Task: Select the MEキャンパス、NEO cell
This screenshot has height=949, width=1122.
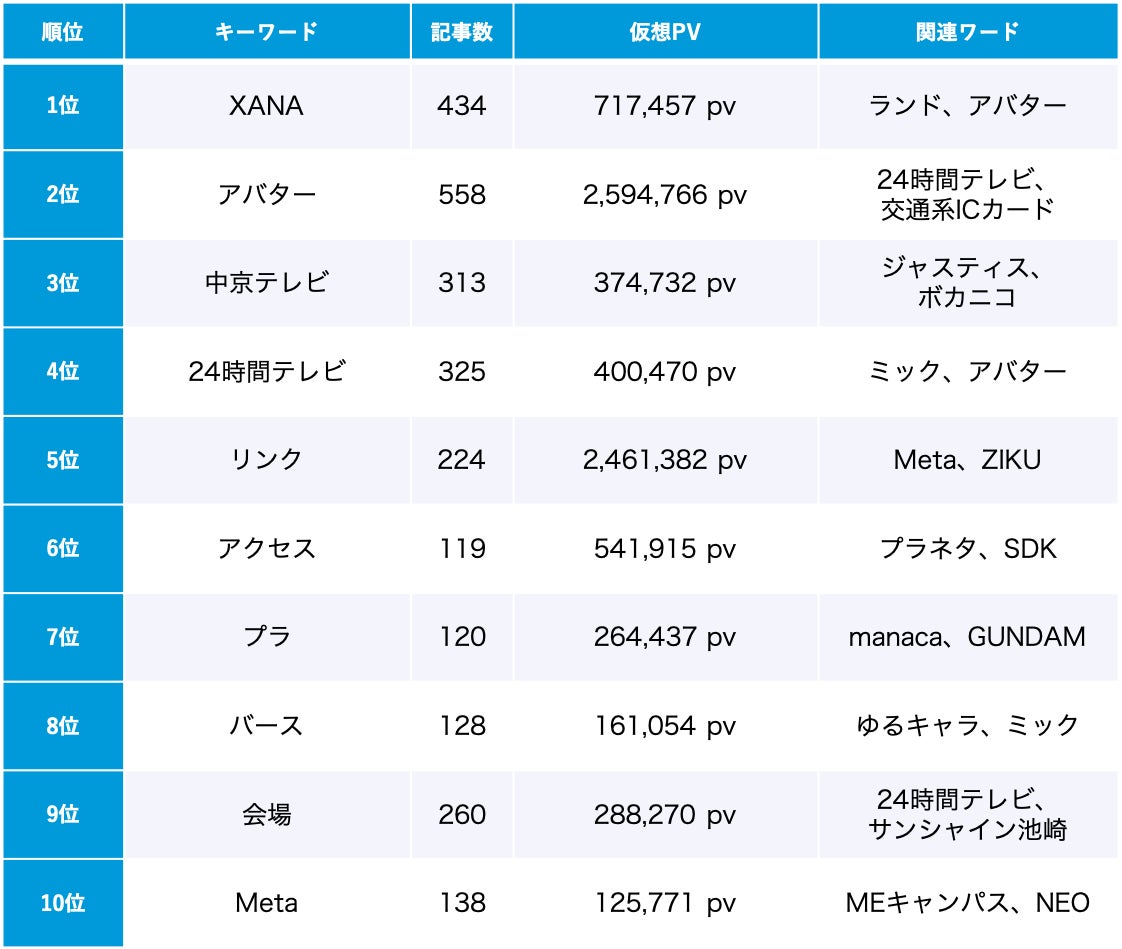Action: pyautogui.click(x=967, y=903)
